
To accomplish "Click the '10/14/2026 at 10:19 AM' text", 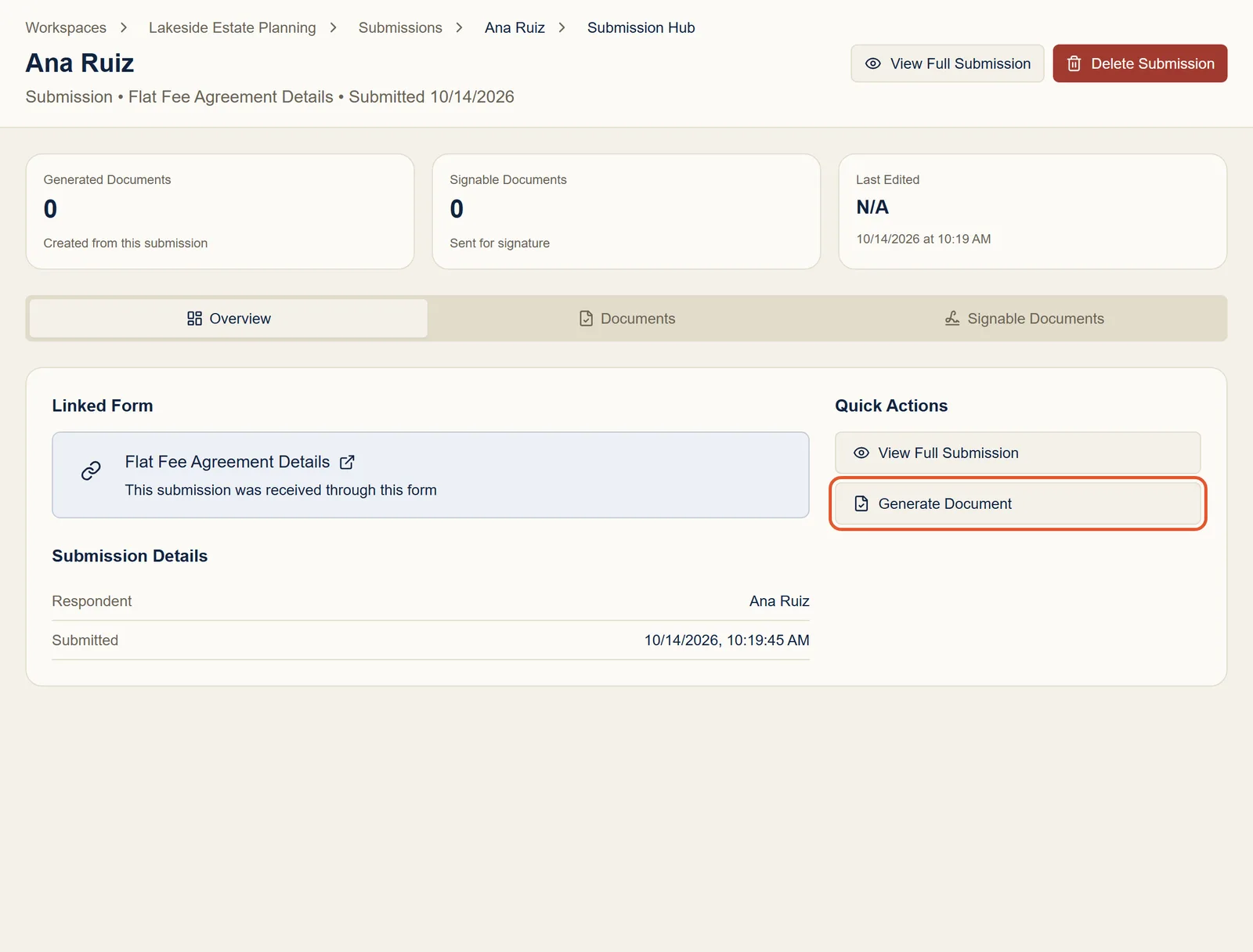I will click(x=923, y=239).
